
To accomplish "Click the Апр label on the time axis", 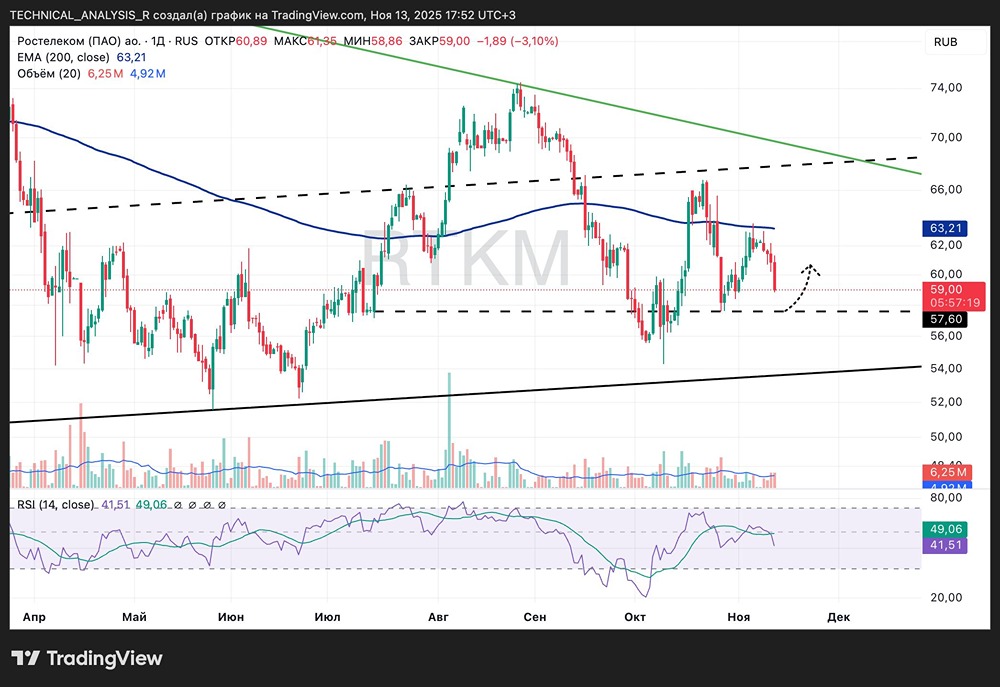I will tap(34, 617).
